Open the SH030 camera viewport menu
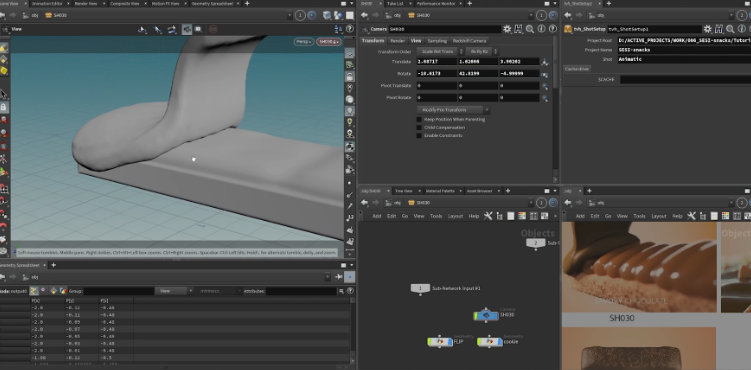 coord(329,42)
